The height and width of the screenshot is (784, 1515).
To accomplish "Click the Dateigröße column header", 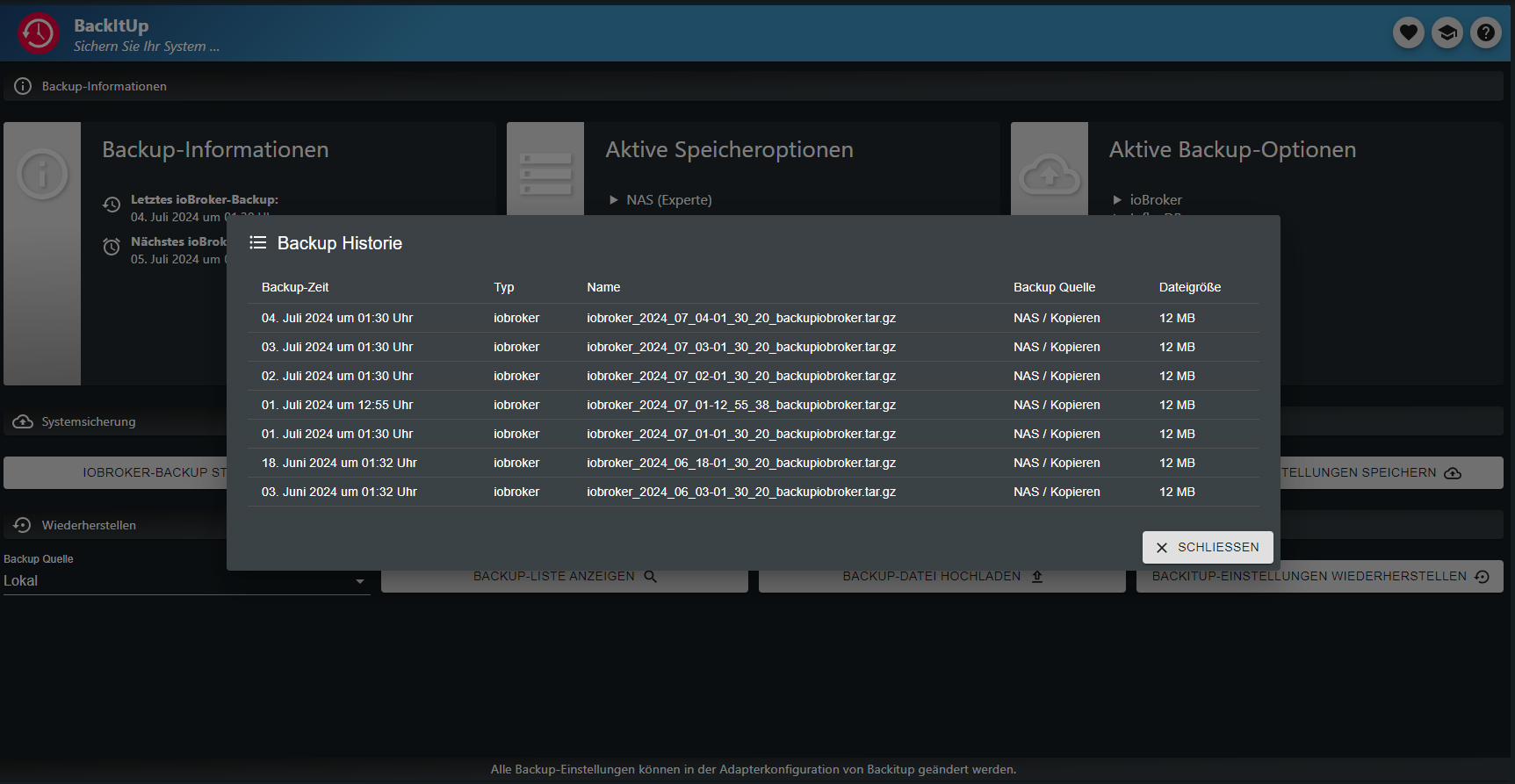I will (x=1189, y=287).
